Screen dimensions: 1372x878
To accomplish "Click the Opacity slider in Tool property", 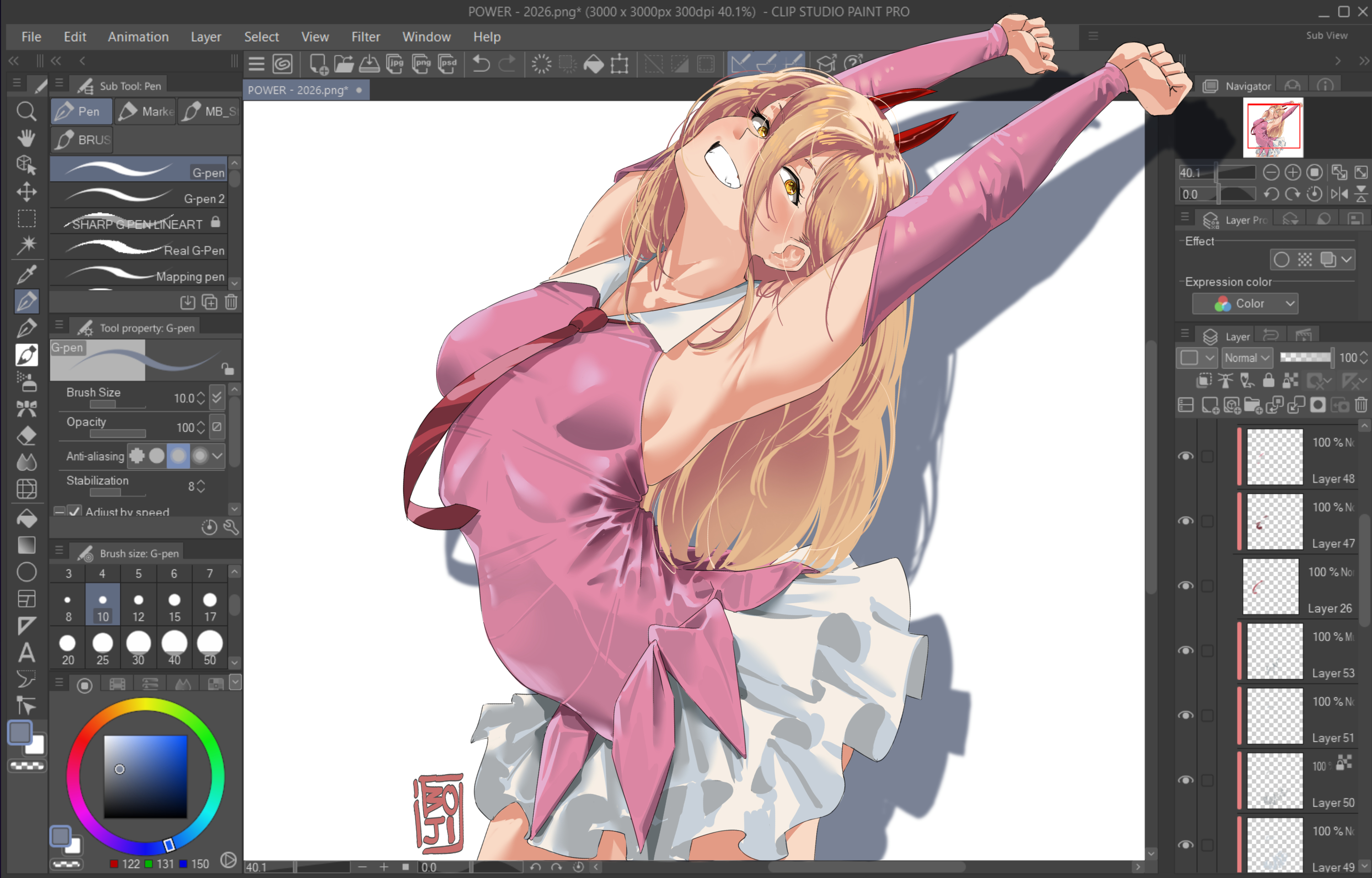I will pyautogui.click(x=118, y=434).
